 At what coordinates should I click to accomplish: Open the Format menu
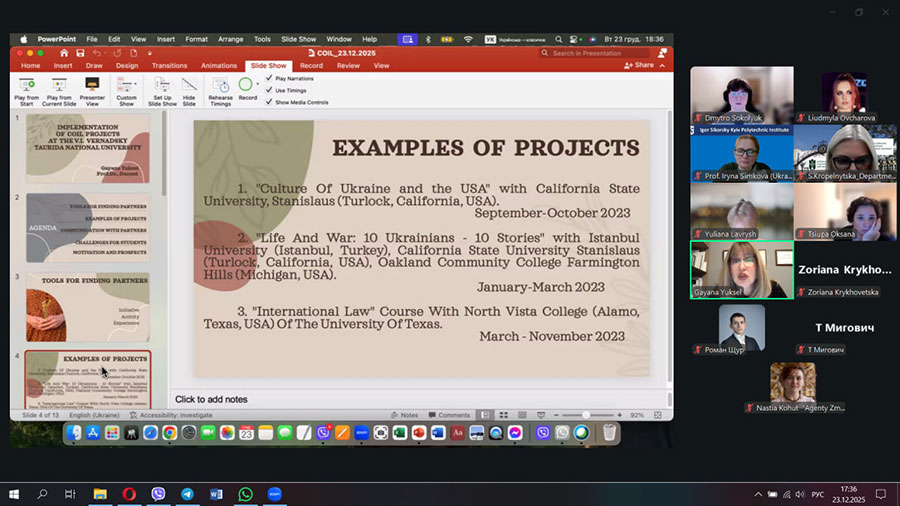click(x=196, y=39)
